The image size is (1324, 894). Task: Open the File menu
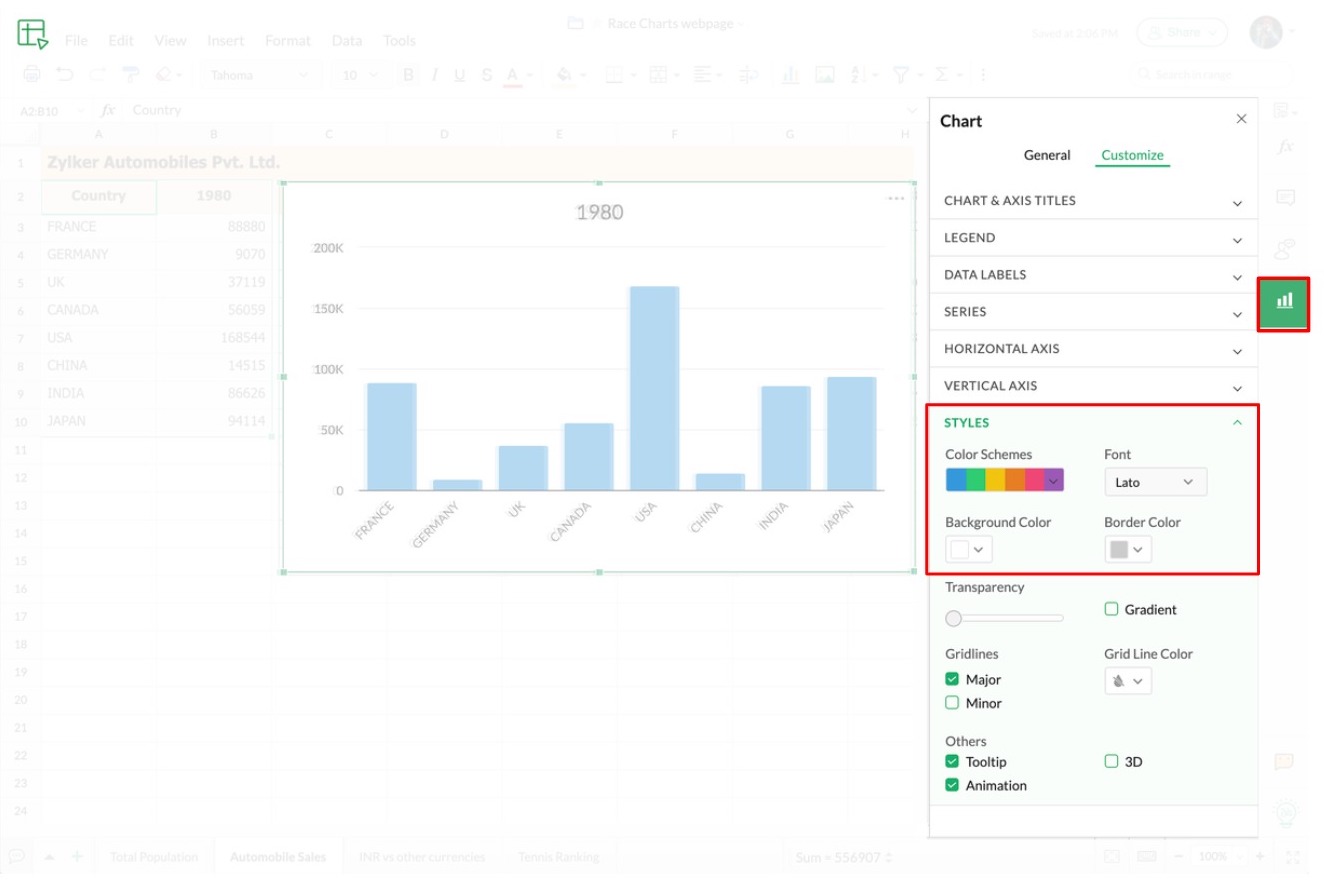click(x=76, y=41)
